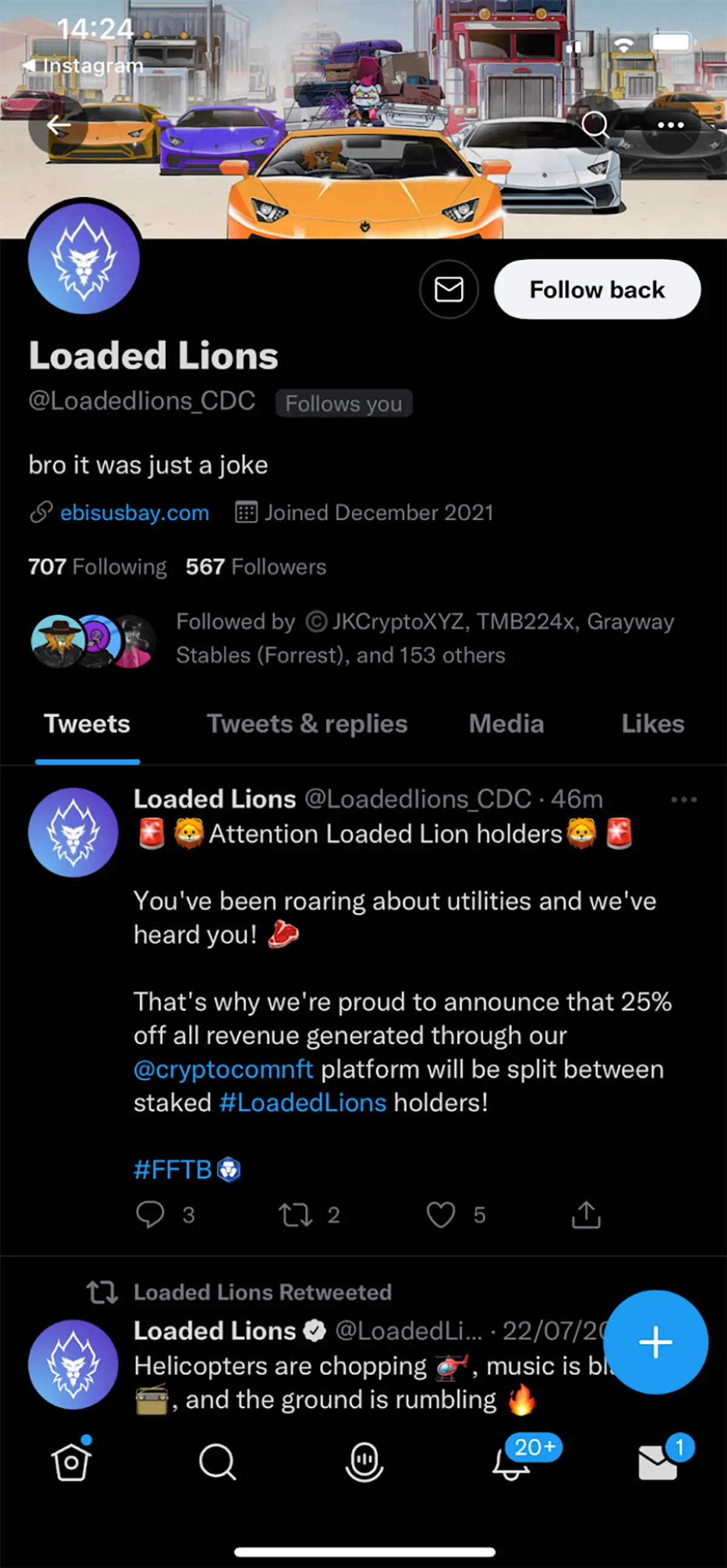The width and height of the screenshot is (727, 1568).
Task: Switch to Tweets & replies tab
Action: (x=307, y=724)
